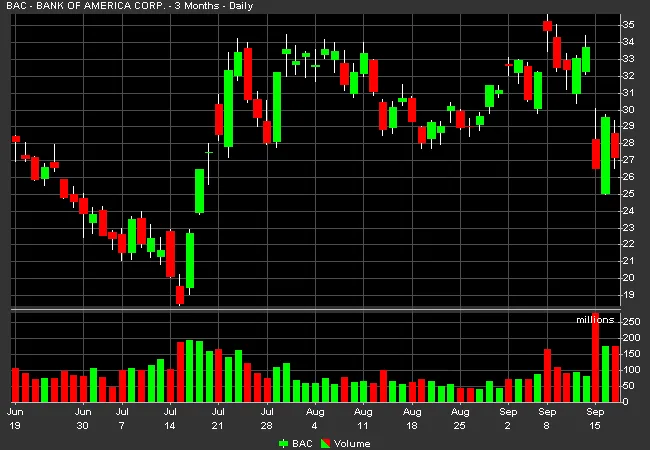Click the 'Aug 4' date axis label
The height and width of the screenshot is (450, 650).
(x=315, y=419)
